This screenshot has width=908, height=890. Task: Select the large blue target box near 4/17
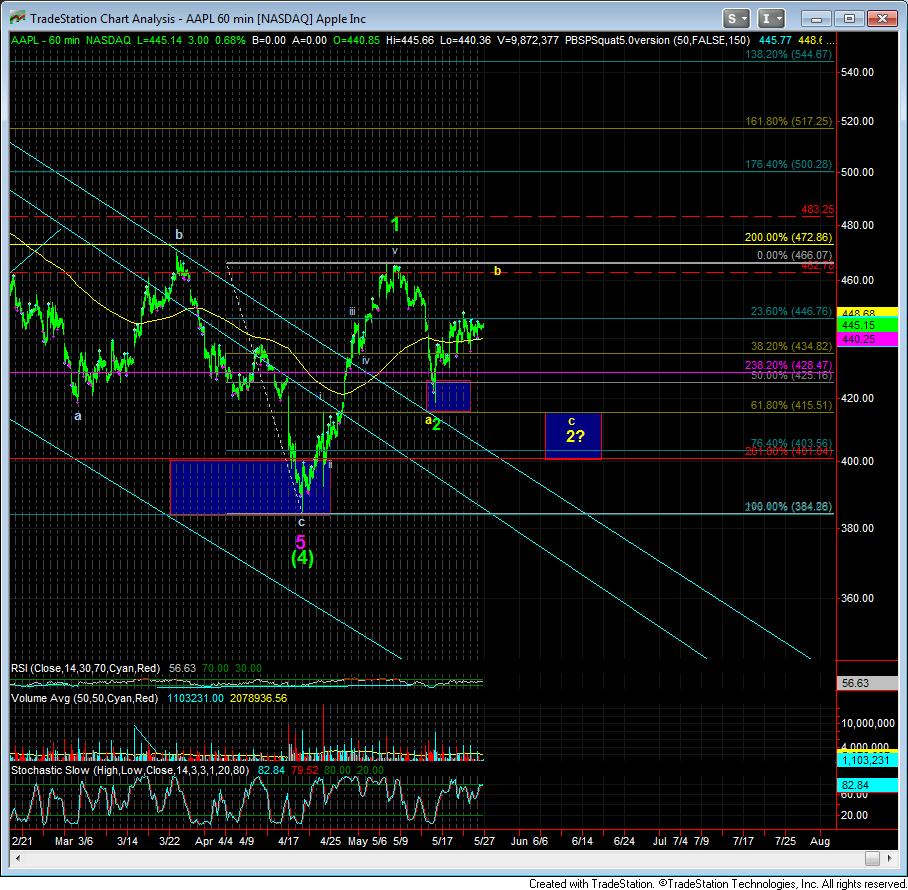click(x=250, y=487)
